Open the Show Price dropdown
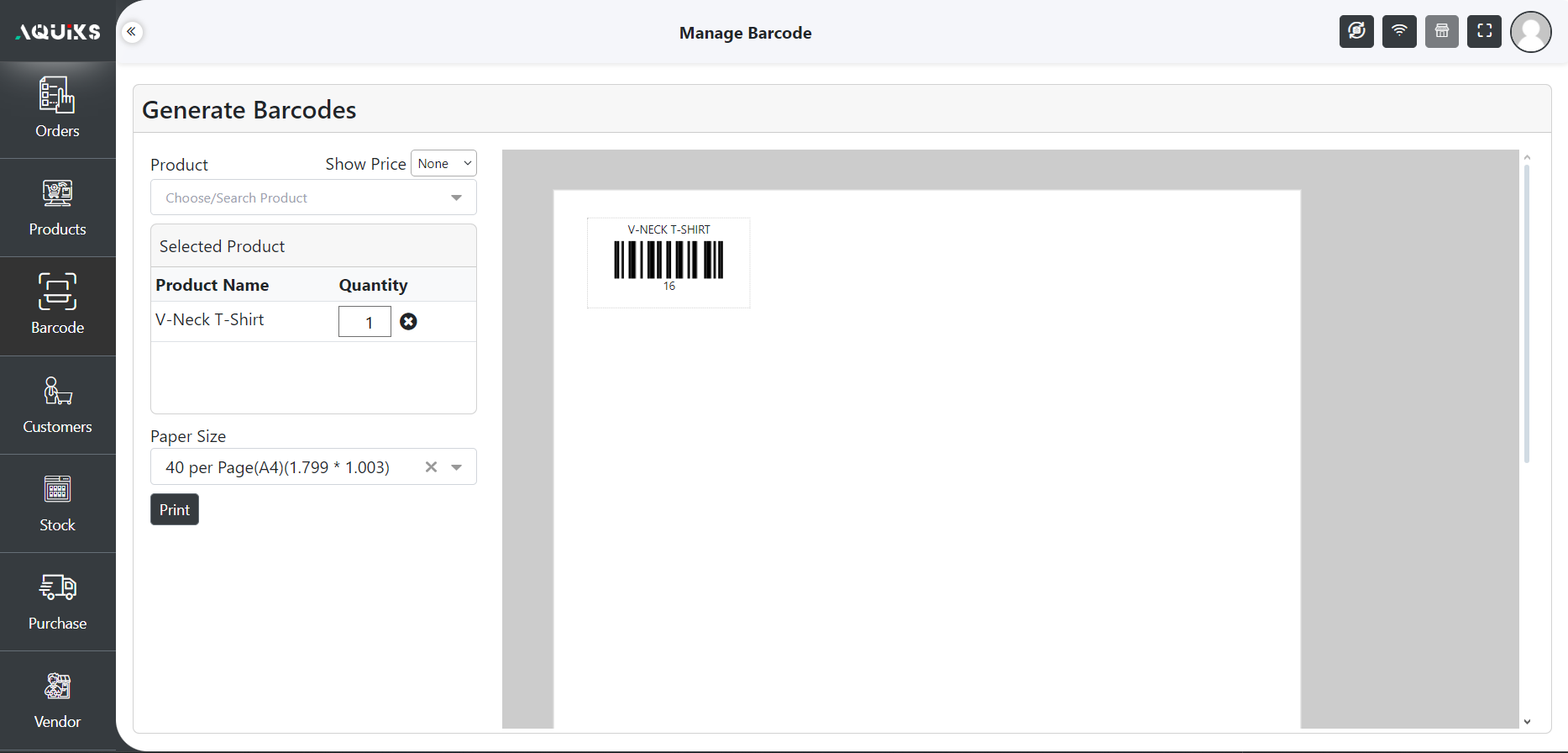This screenshot has width=1568, height=753. (443, 163)
